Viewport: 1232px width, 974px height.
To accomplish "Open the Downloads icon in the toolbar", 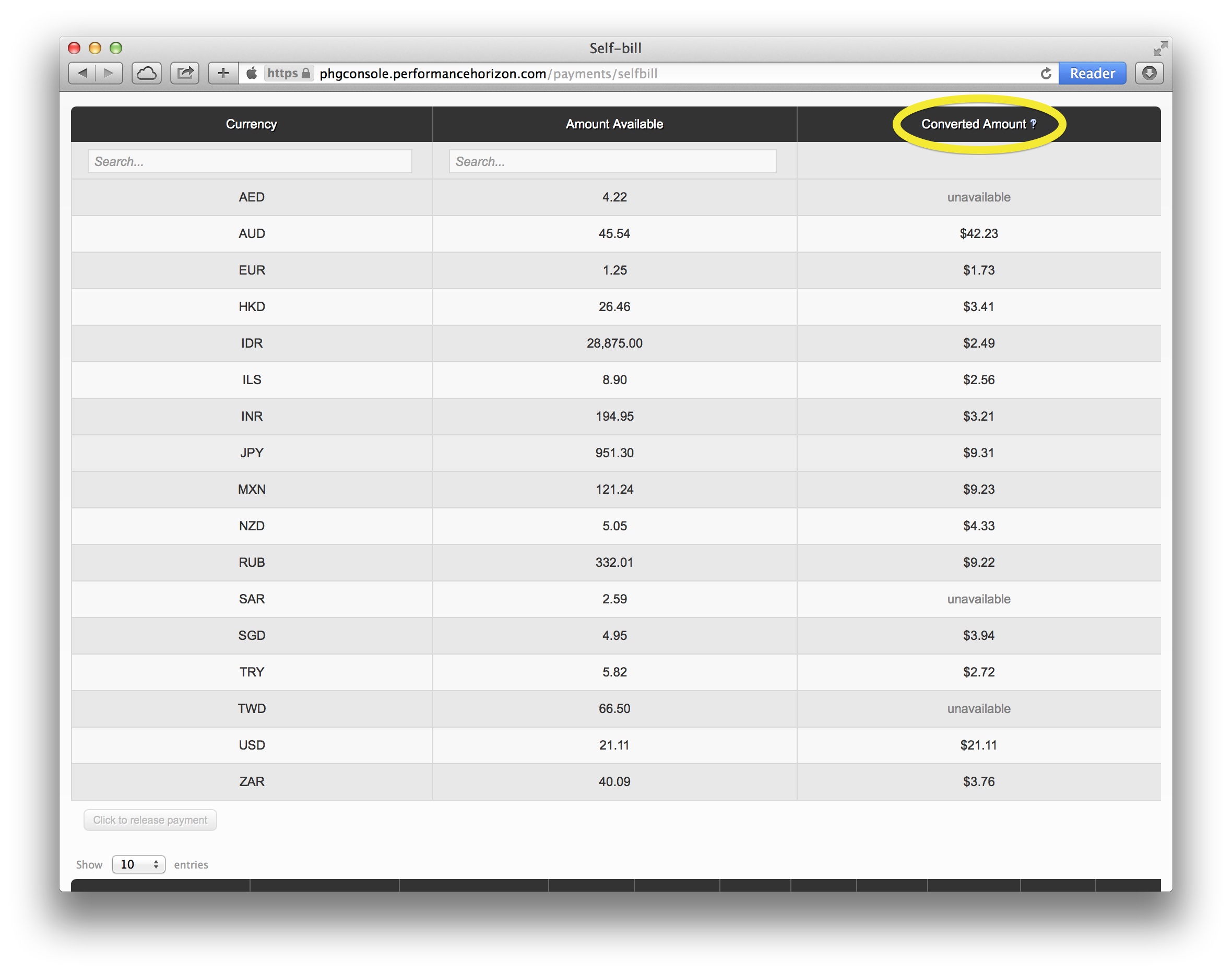I will coord(1148,73).
